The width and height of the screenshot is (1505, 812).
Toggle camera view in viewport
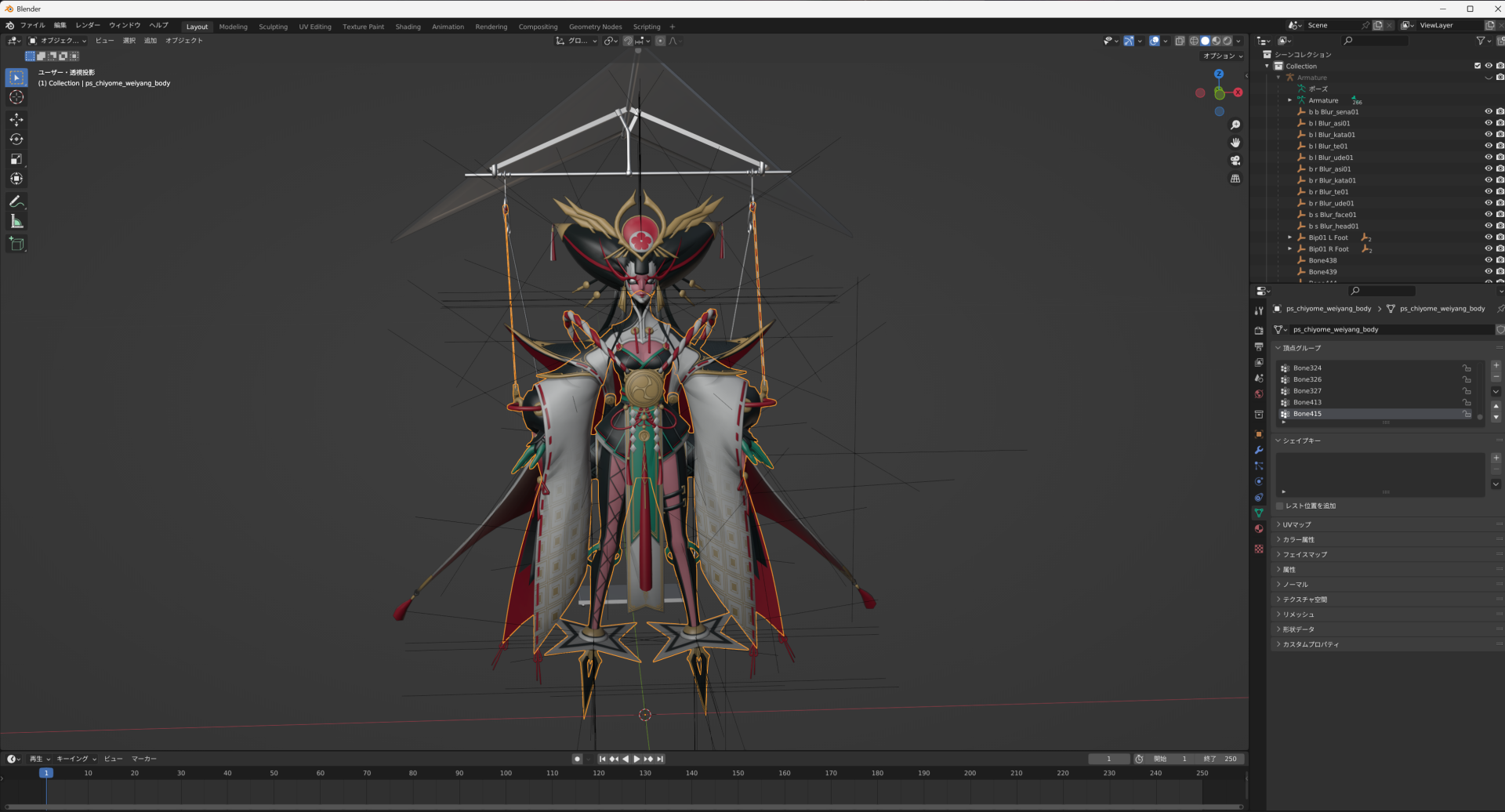(x=1235, y=161)
